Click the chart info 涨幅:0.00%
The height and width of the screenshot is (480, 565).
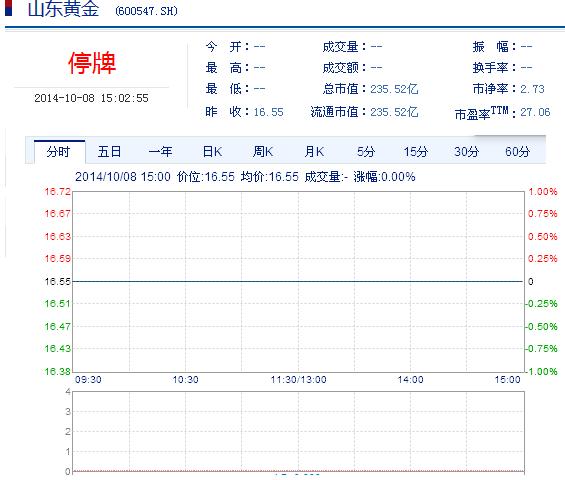click(x=384, y=177)
